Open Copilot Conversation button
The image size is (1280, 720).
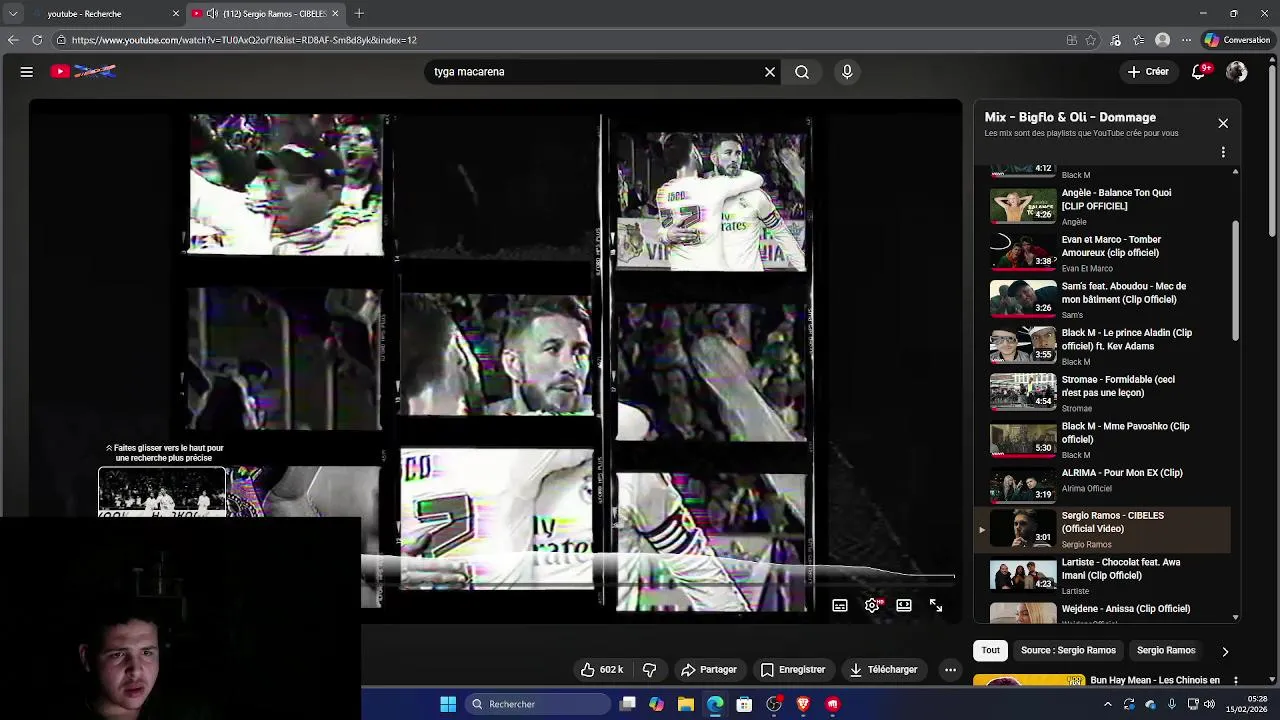(x=1237, y=40)
